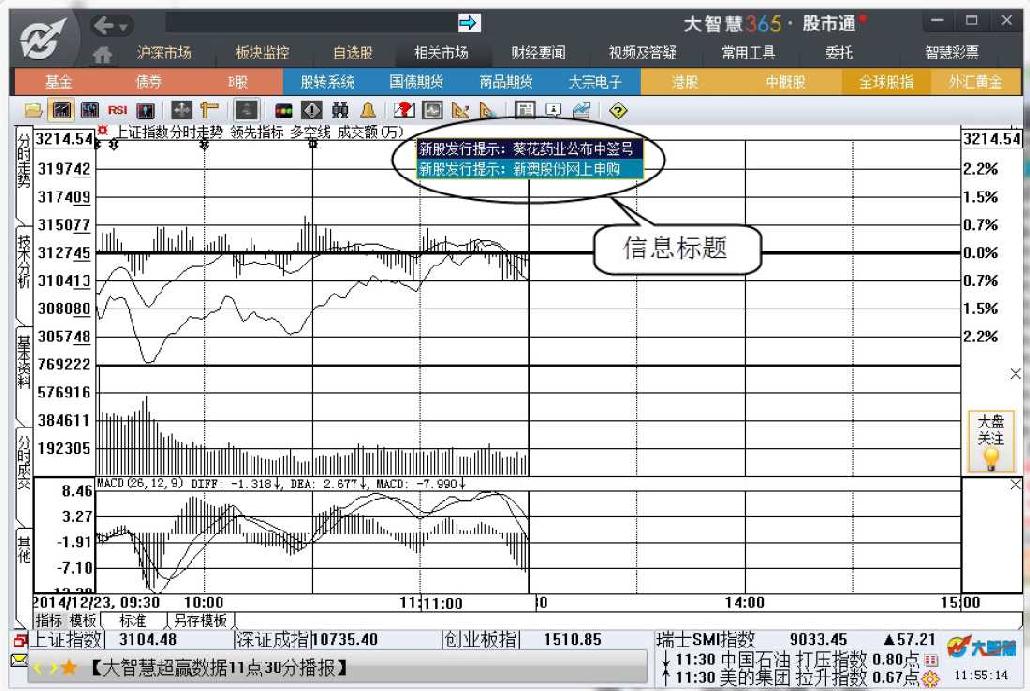Screen dimensions: 1030x691
Task: Open the 葵花药业公布中签号 news headline
Action: click(x=529, y=149)
